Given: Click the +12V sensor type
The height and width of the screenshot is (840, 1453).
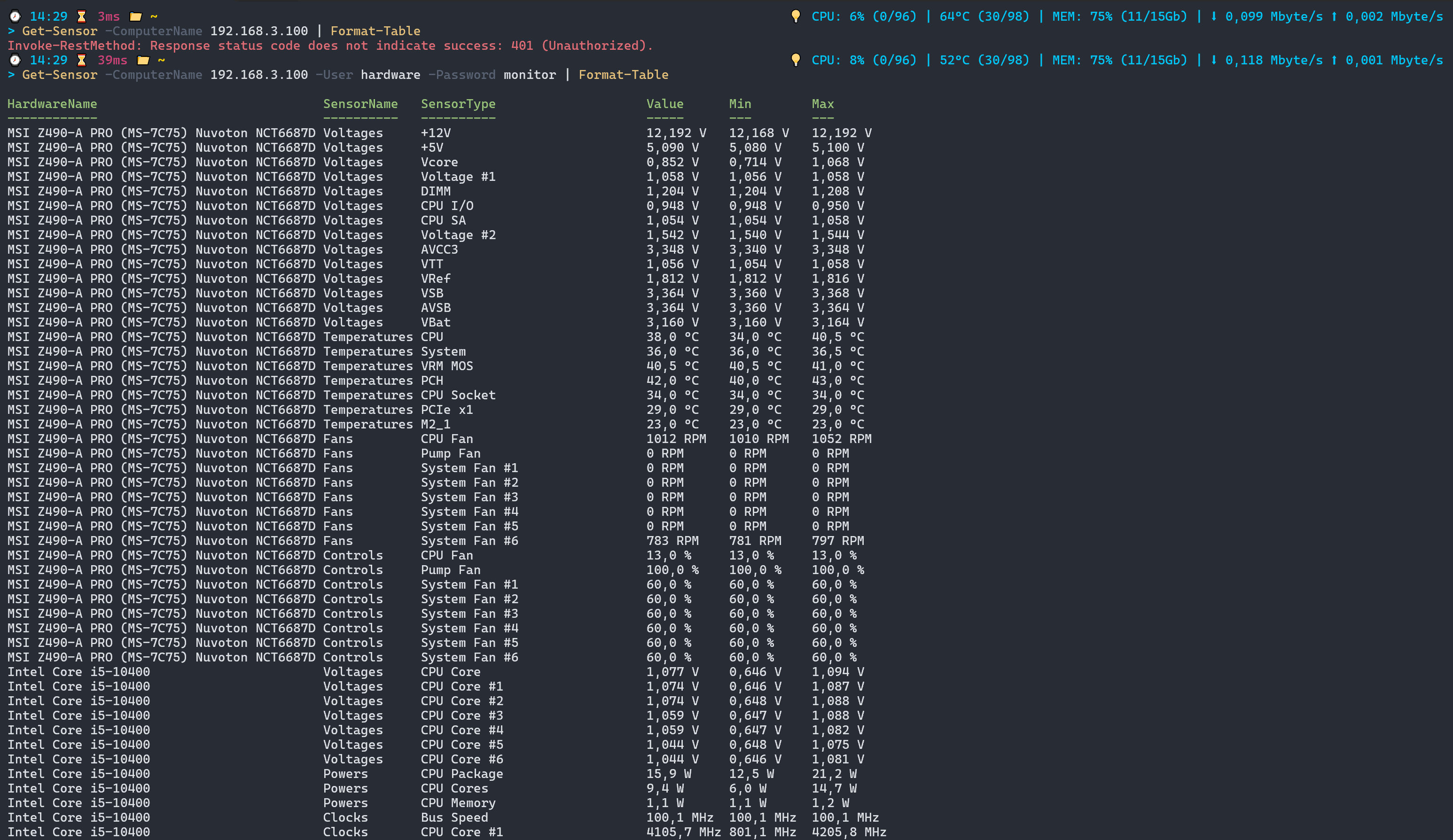Looking at the screenshot, I should [435, 133].
